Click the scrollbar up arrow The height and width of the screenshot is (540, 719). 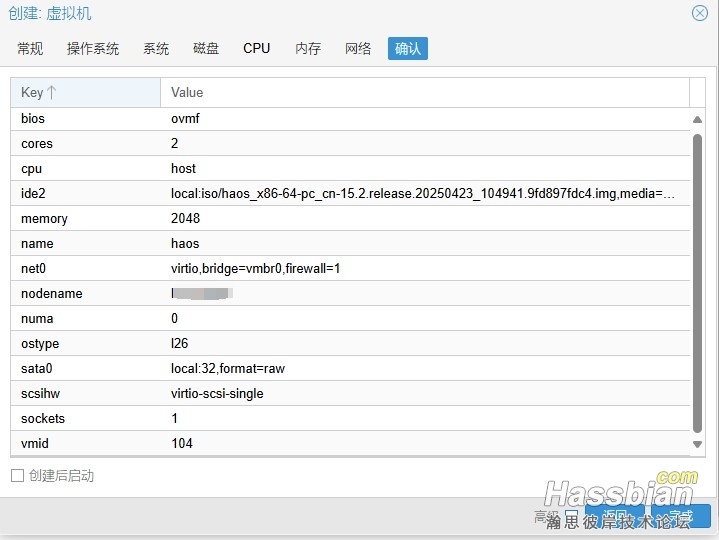697,120
